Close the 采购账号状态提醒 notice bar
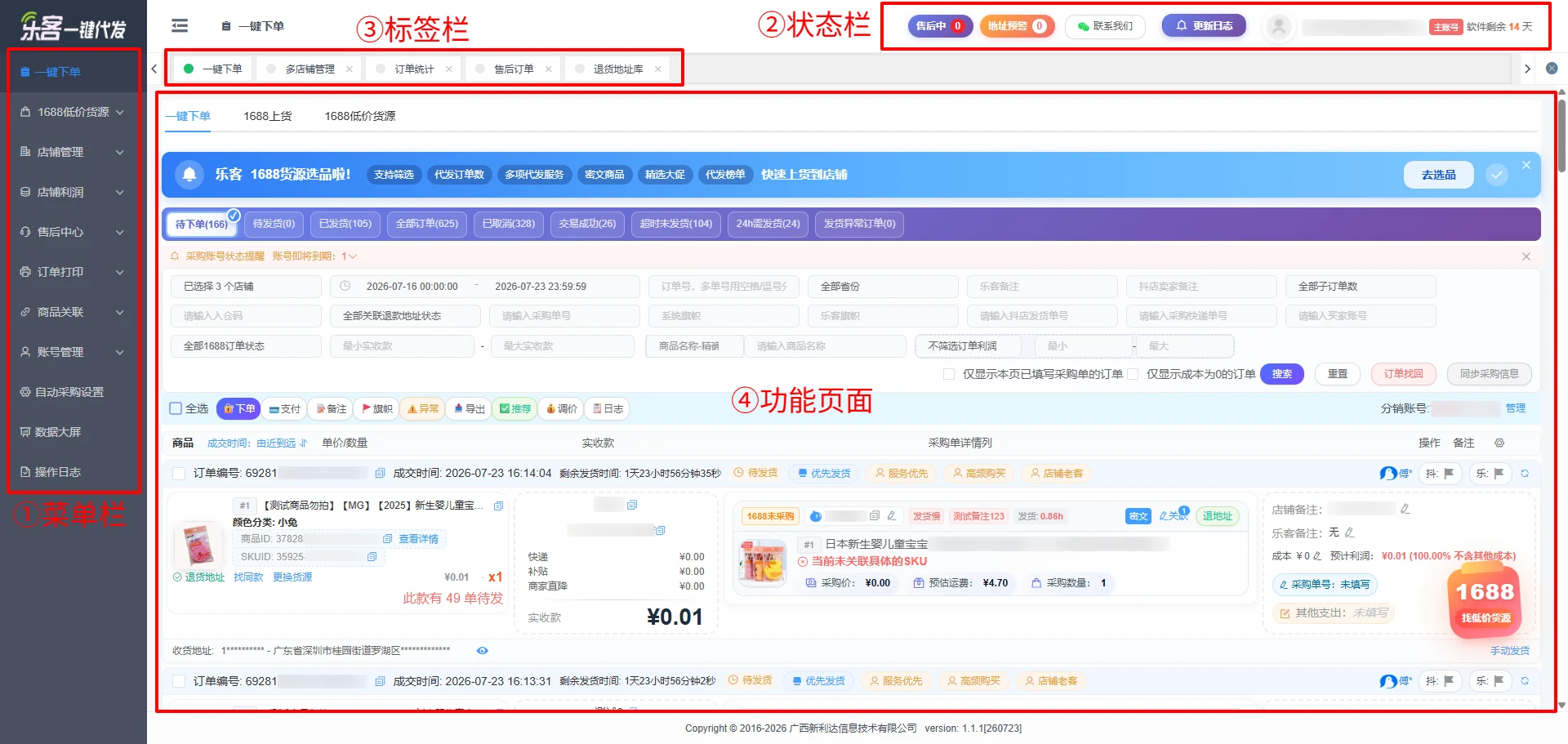This screenshot has width=1568, height=744. coord(1526,256)
